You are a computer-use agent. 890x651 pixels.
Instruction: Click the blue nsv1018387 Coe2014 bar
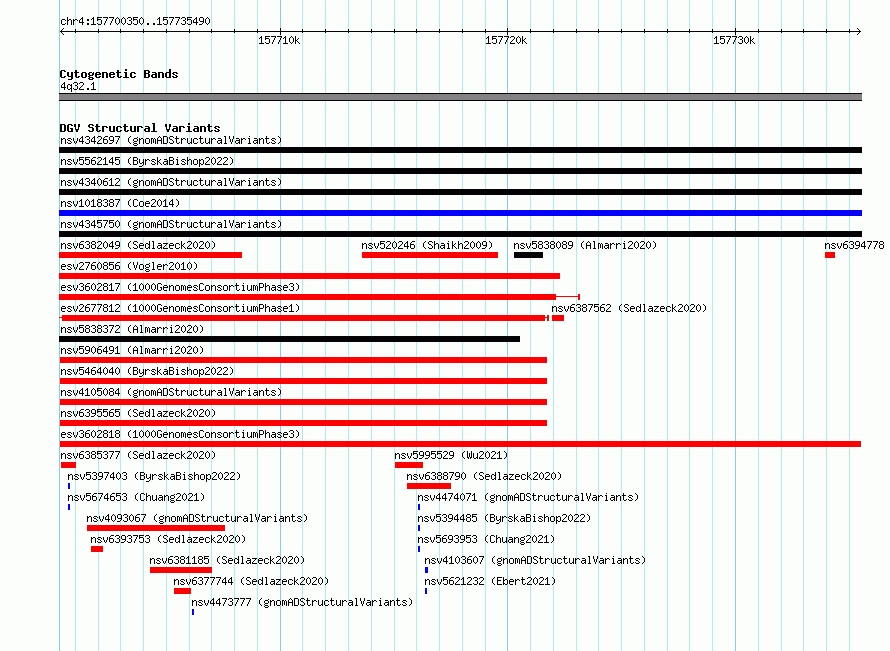coord(460,213)
